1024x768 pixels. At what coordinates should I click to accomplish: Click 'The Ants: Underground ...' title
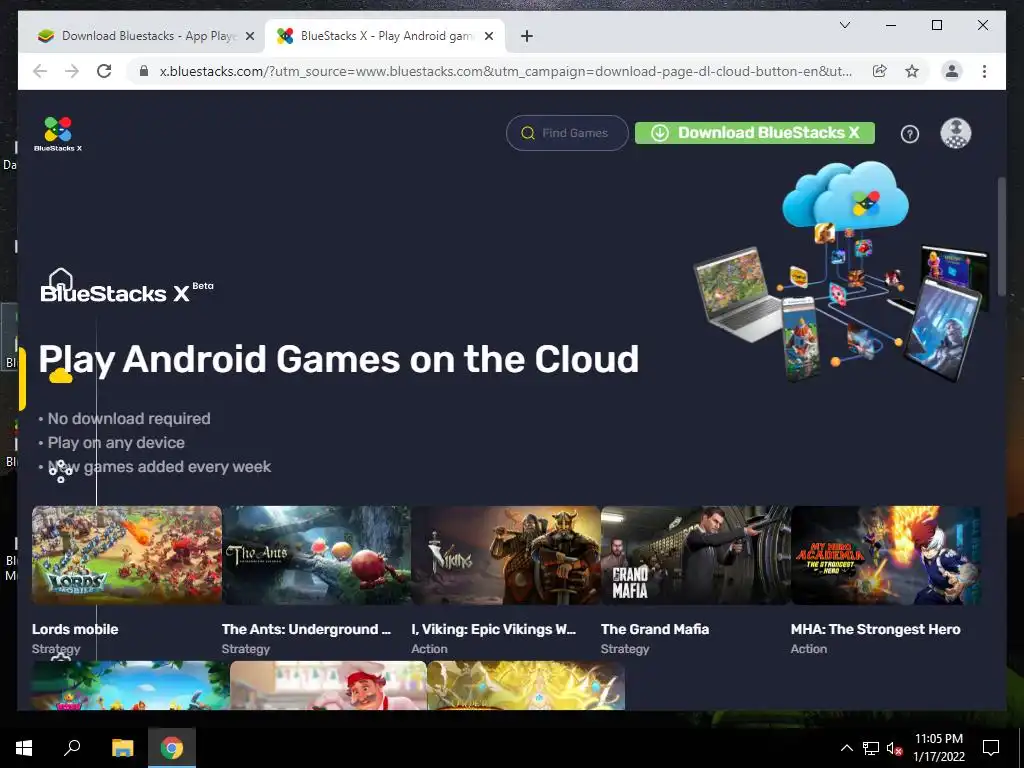[x=306, y=629]
